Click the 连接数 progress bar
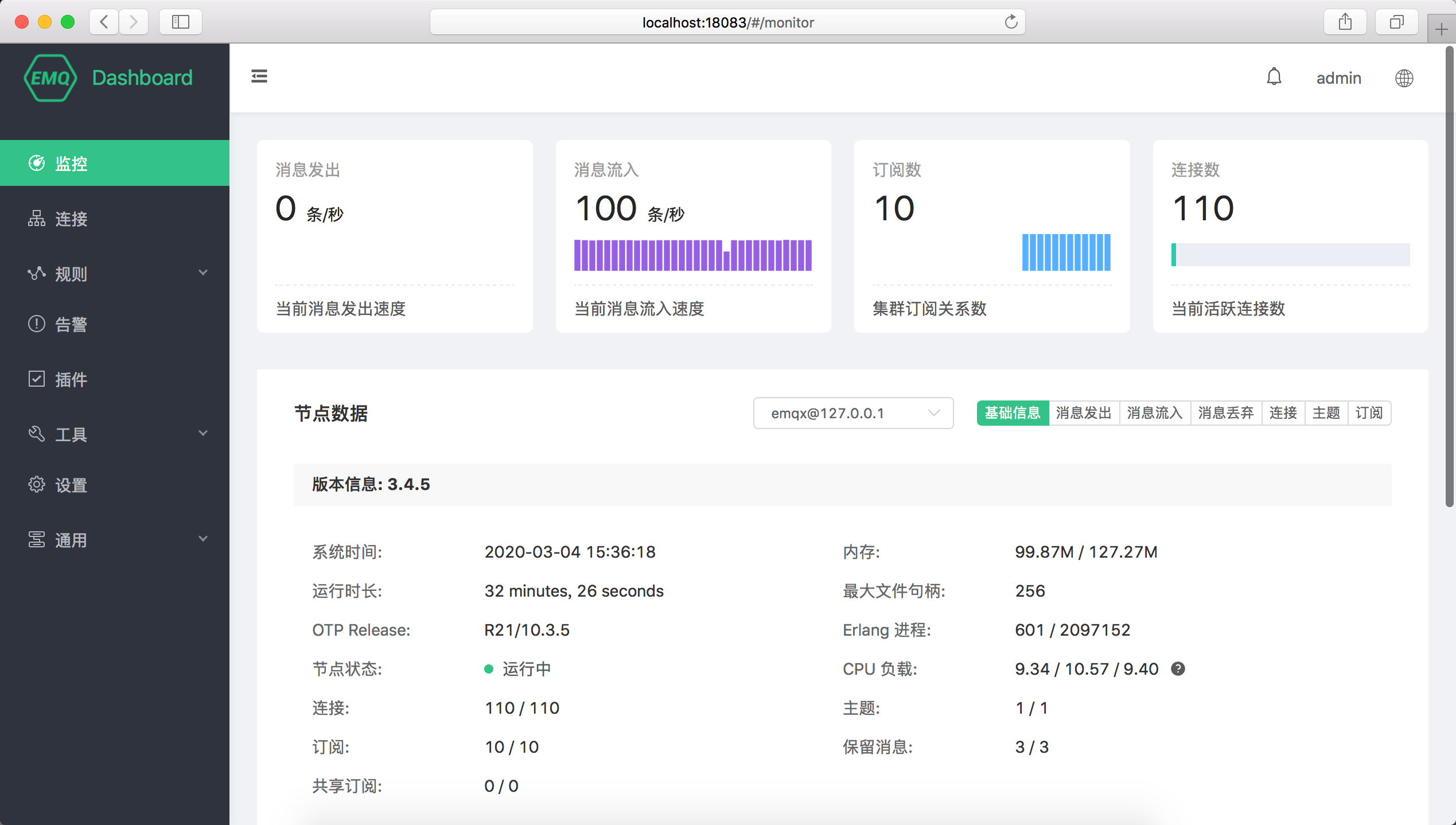 [x=1290, y=255]
